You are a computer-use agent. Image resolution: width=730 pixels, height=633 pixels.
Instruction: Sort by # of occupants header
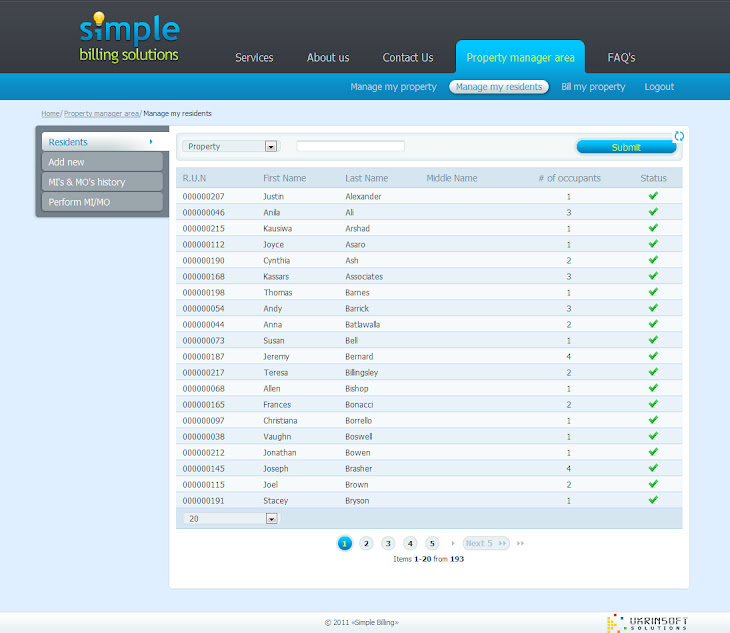[x=569, y=178]
